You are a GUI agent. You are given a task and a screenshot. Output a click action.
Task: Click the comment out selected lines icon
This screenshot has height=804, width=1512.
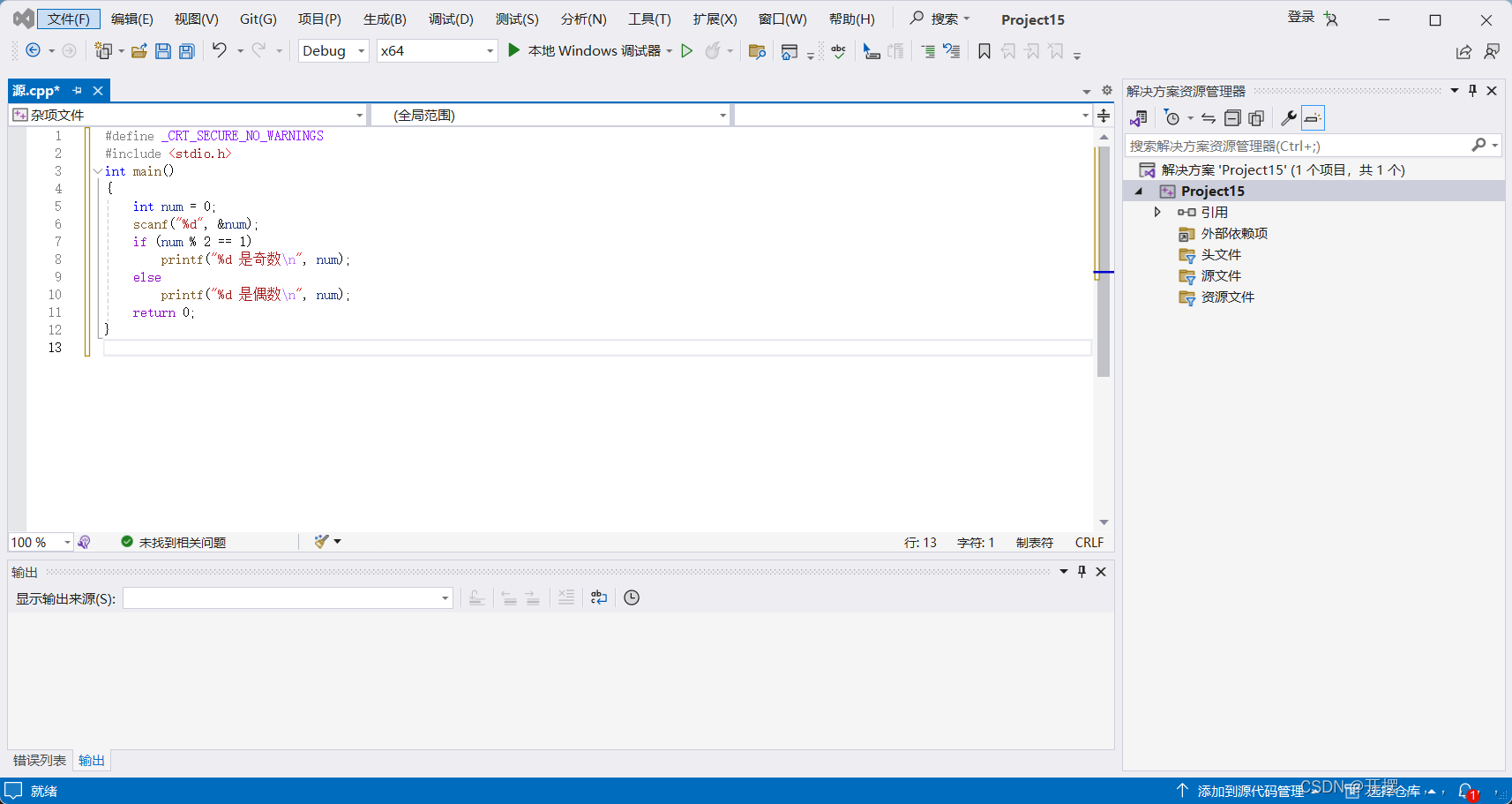tap(928, 51)
